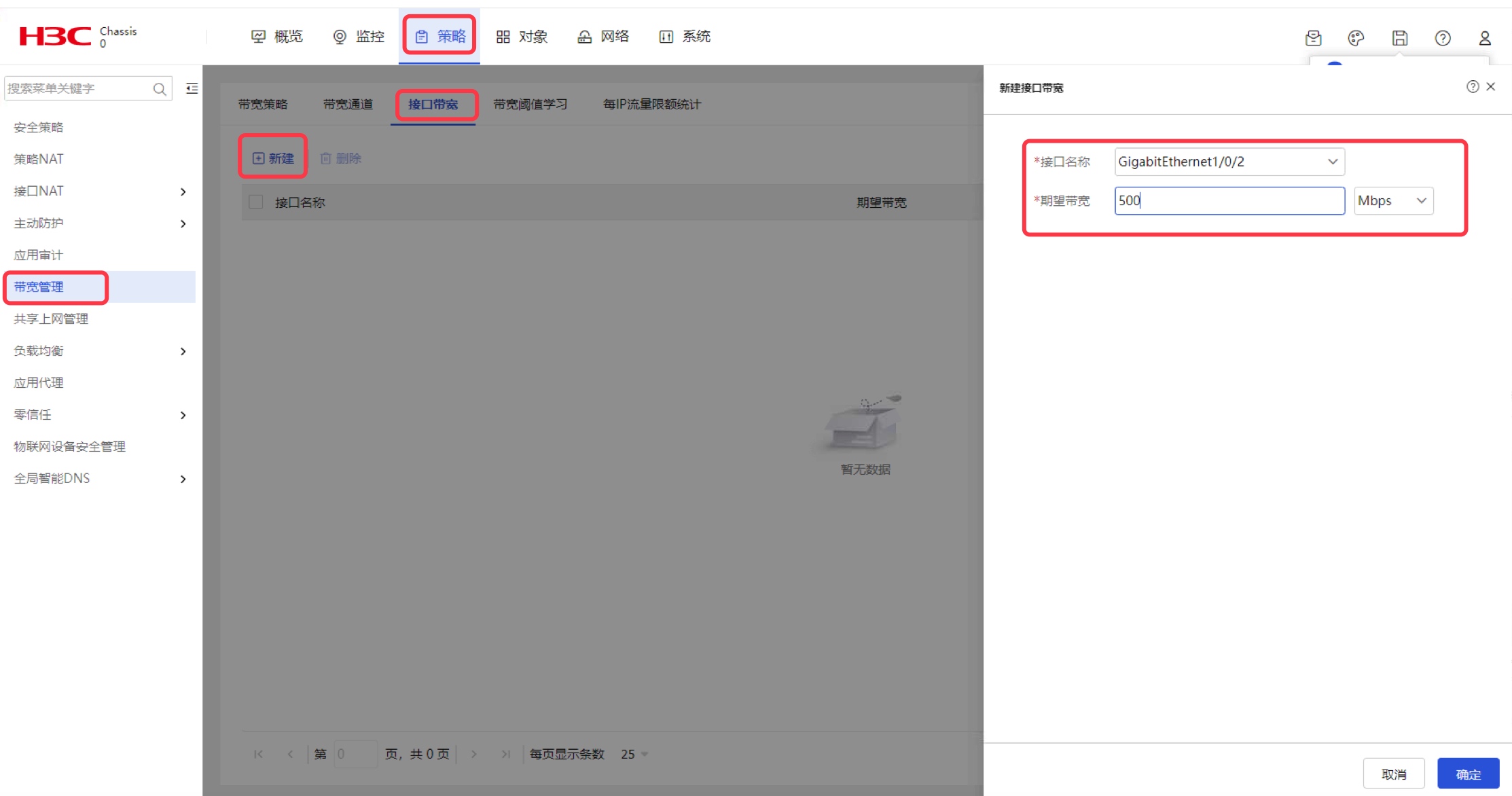Viewport: 1512px width, 796px height.
Task: Sort by the 接口名称 column header
Action: (300, 202)
